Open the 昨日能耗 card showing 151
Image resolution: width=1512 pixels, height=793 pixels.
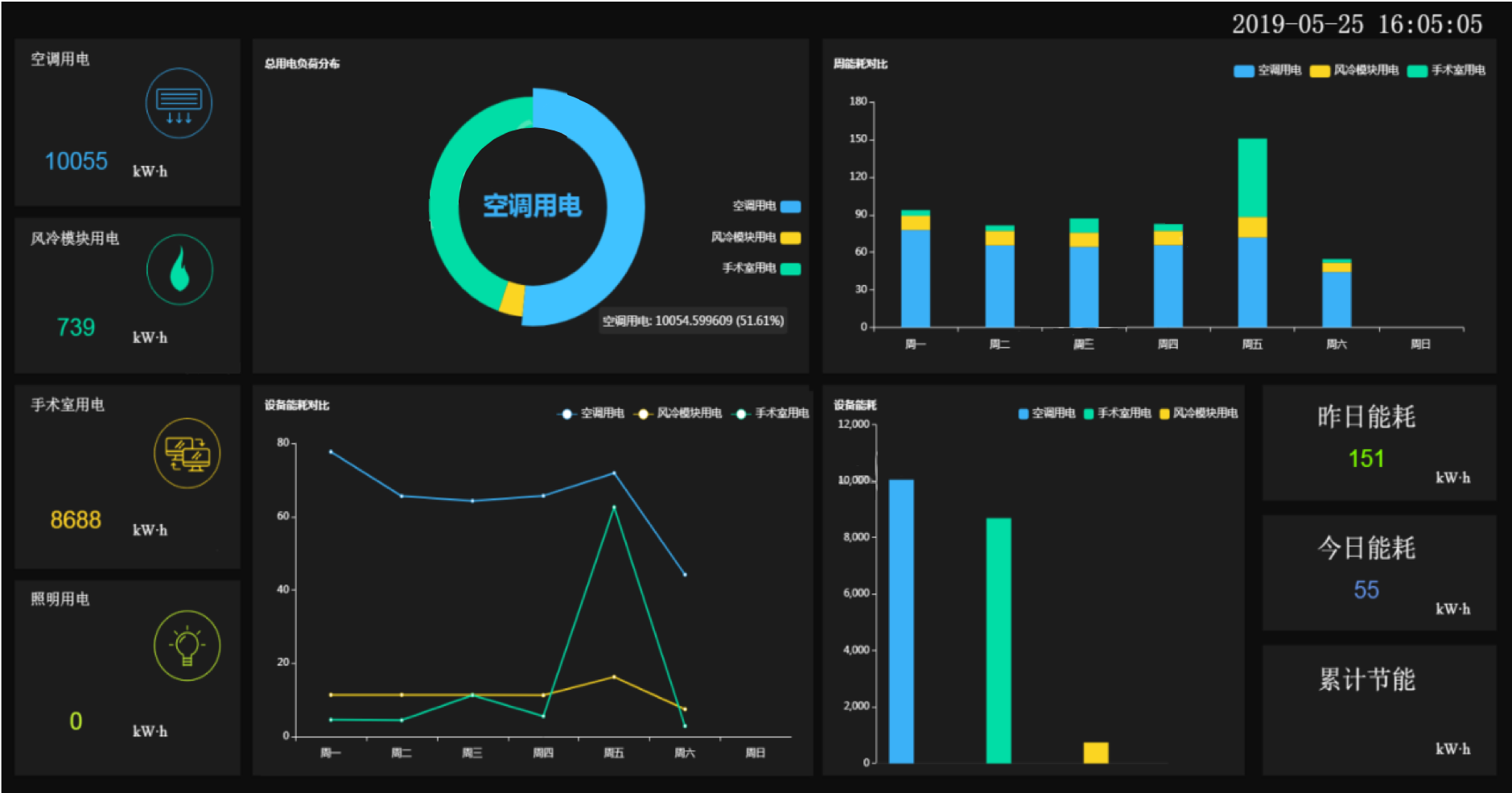[x=1378, y=443]
